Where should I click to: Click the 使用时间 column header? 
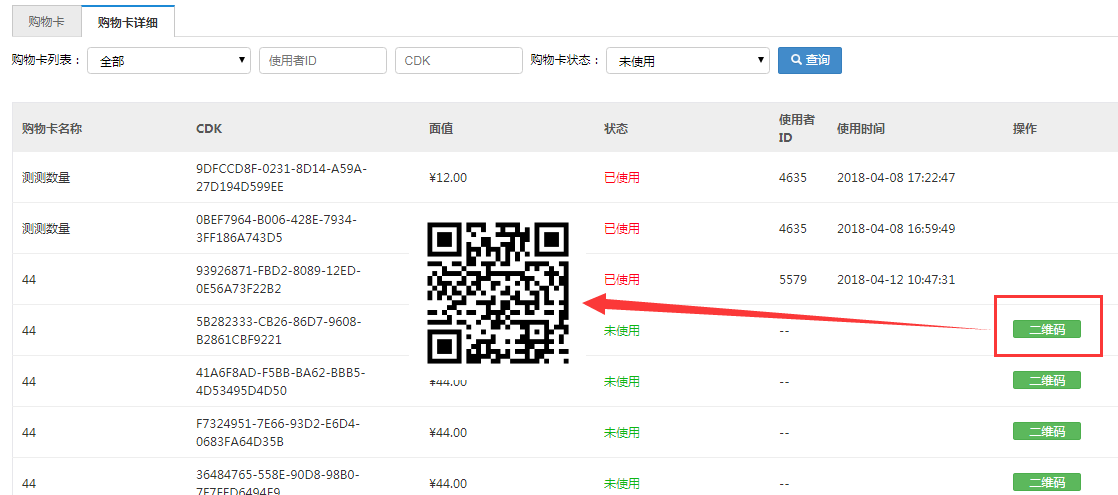click(x=861, y=129)
